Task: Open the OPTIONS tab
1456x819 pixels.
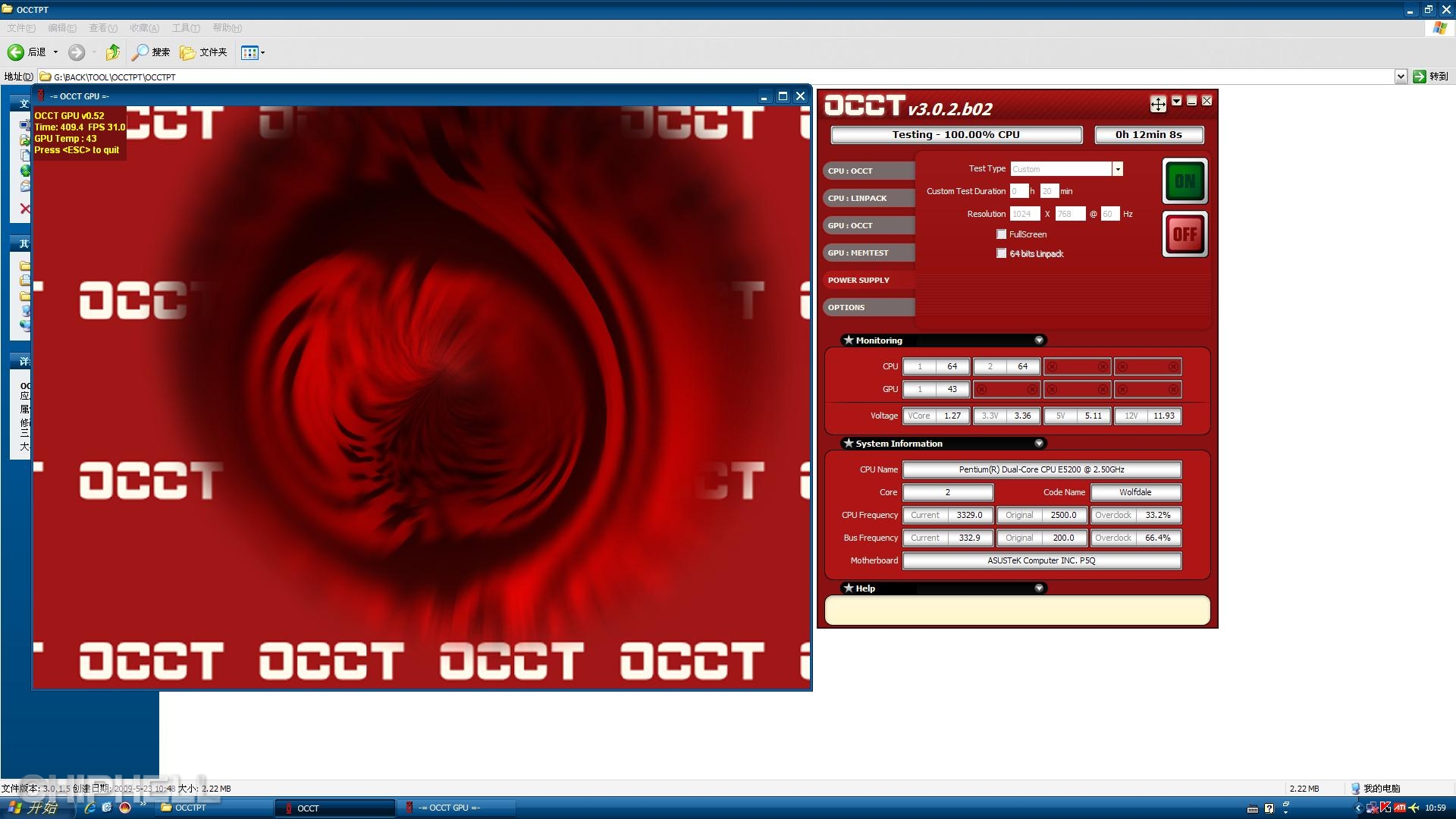Action: 869,307
